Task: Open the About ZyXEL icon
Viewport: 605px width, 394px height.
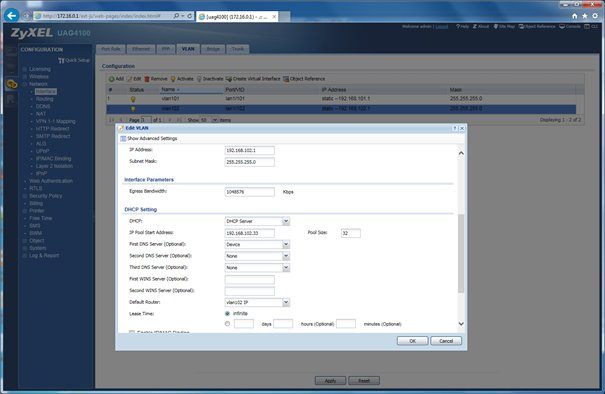Action: [475, 27]
